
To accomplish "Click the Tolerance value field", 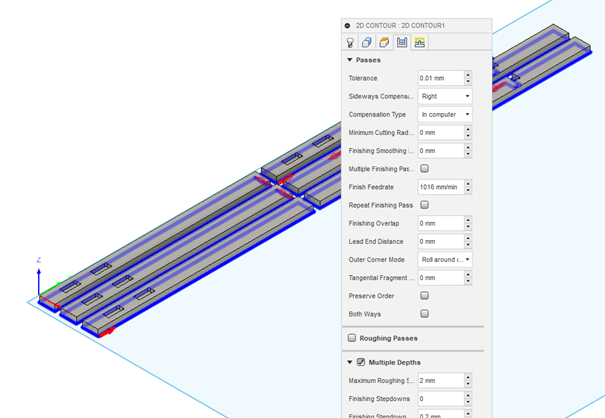I will point(441,78).
